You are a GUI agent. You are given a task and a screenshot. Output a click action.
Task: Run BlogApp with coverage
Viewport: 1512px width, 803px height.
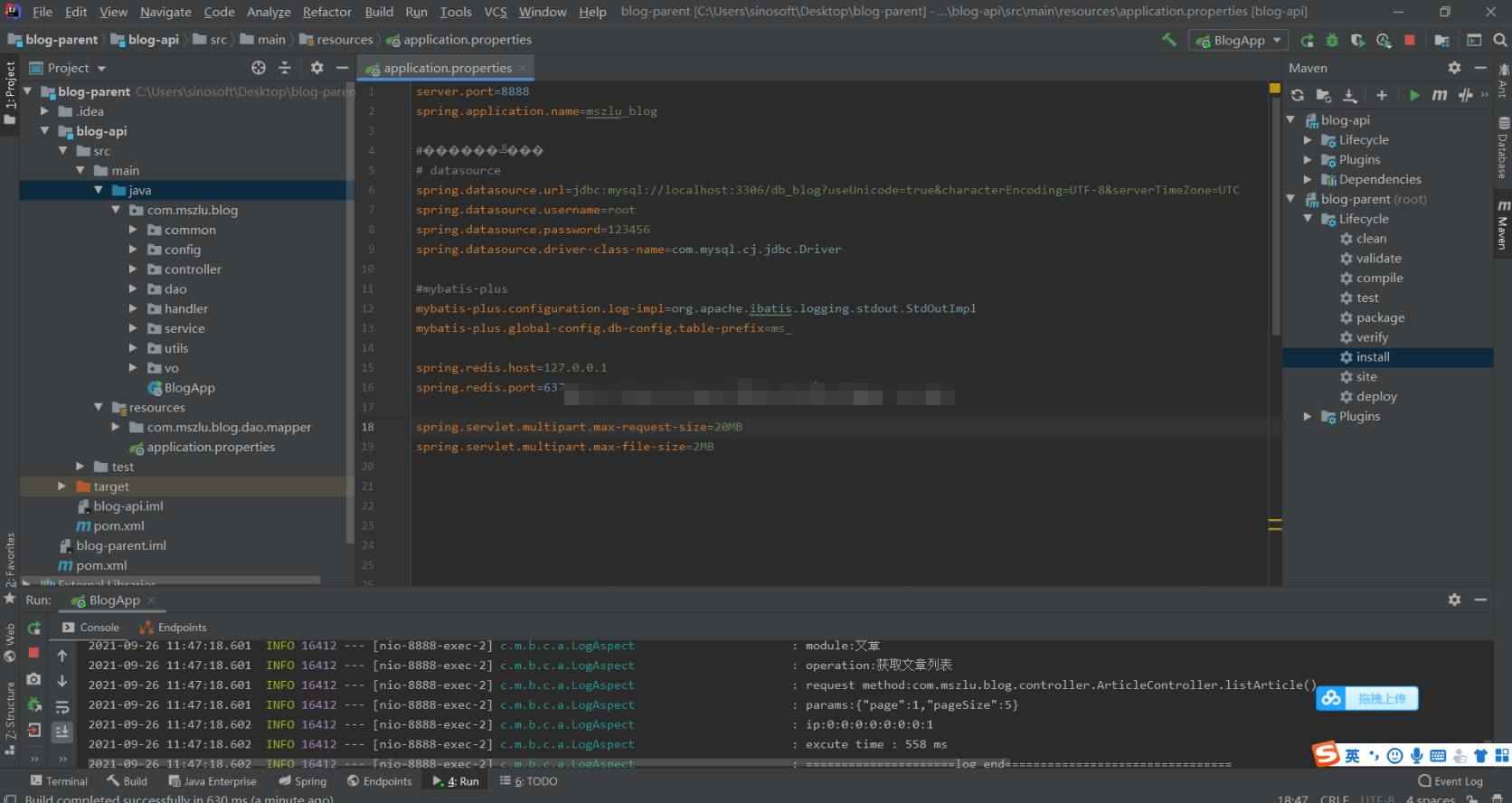(1357, 40)
